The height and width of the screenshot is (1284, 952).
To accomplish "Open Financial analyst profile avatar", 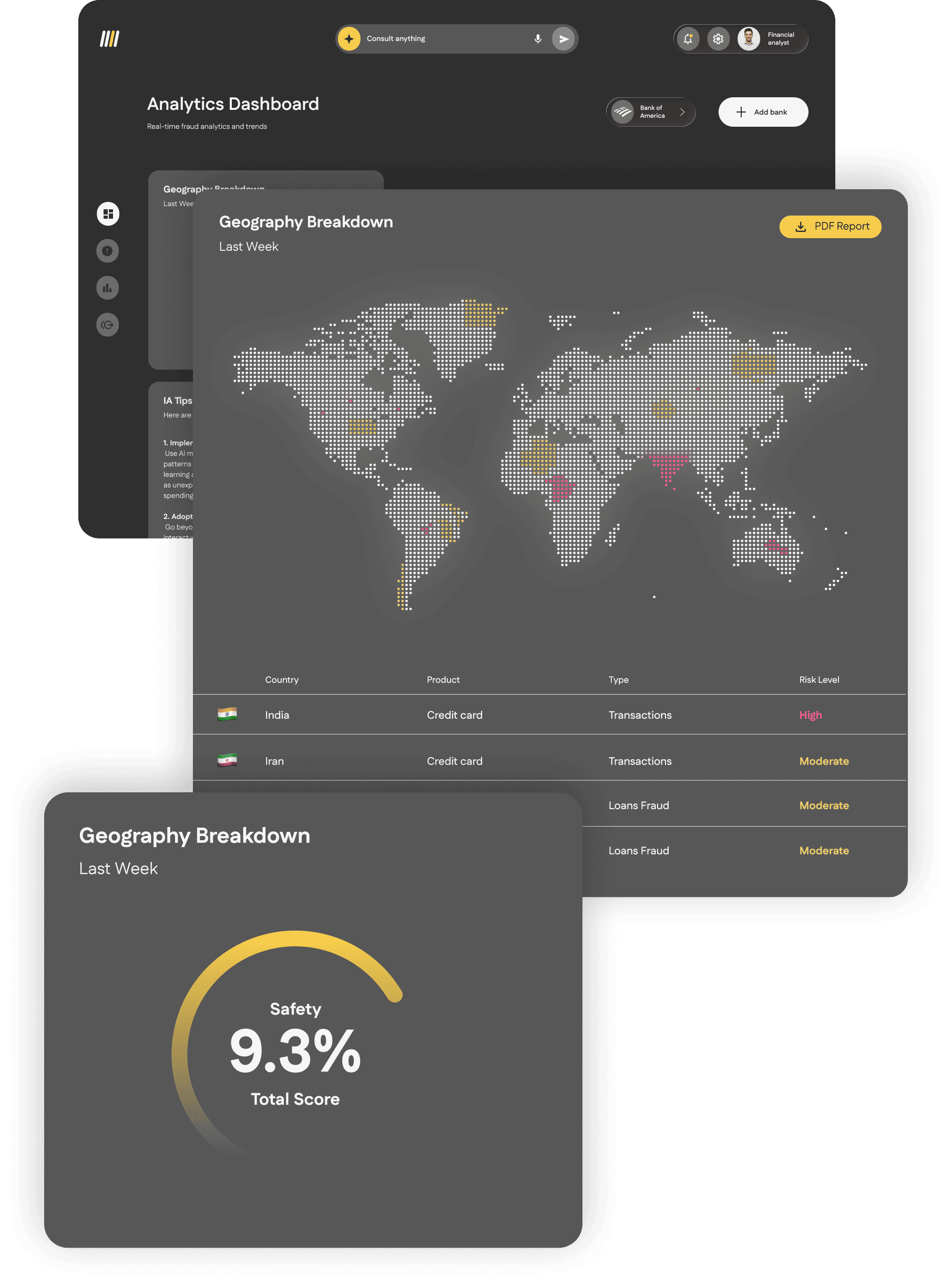I will [x=749, y=38].
